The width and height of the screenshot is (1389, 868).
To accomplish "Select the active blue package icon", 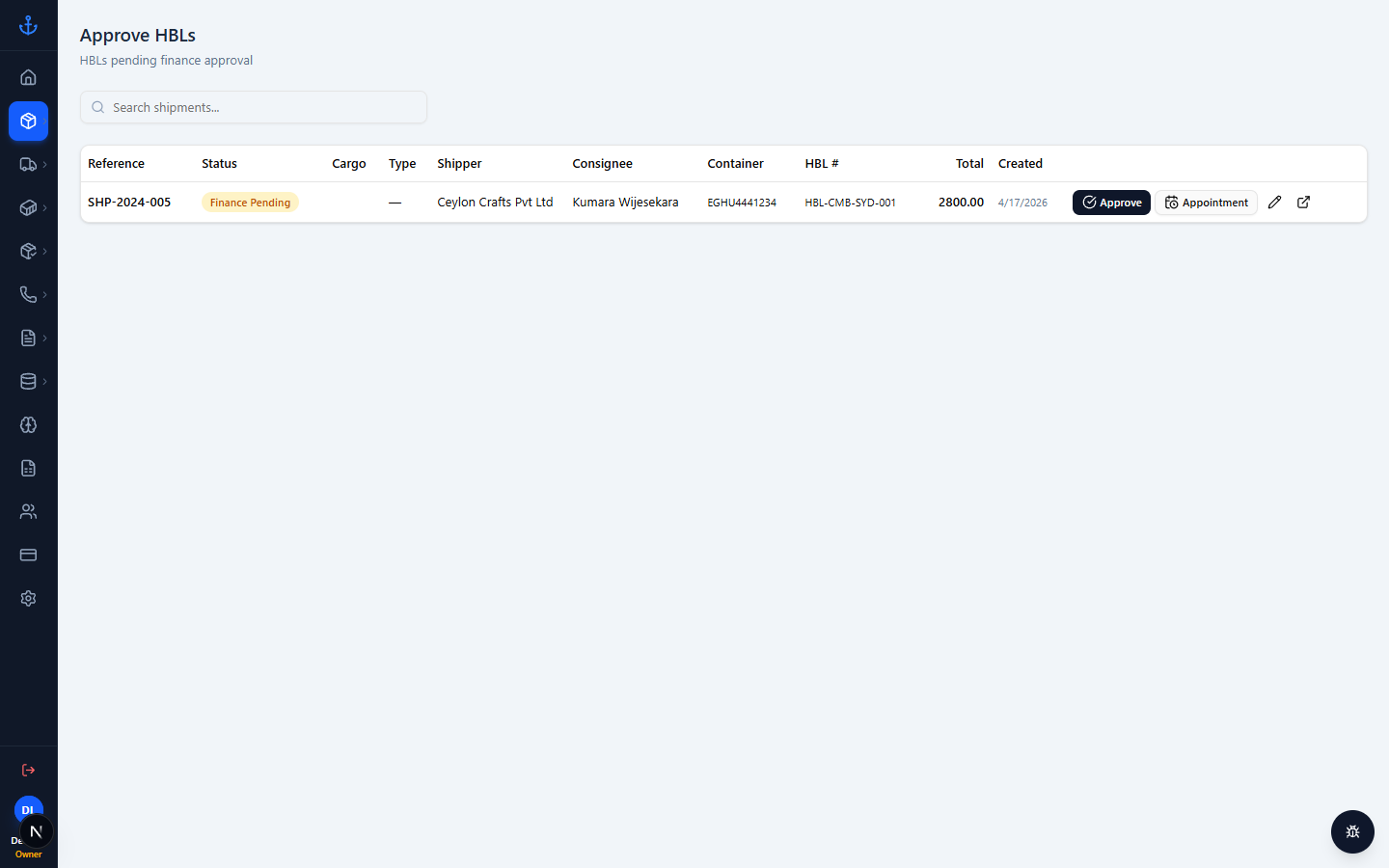I will point(28,121).
